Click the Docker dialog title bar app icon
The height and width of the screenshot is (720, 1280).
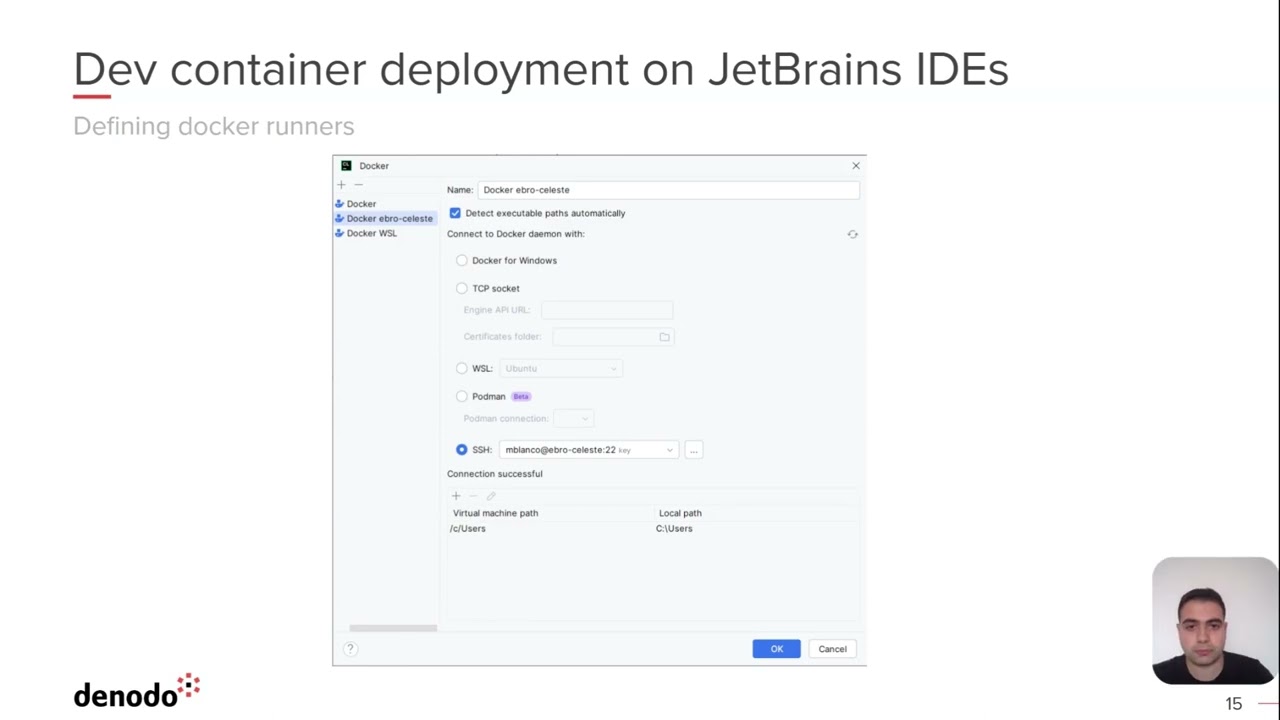[x=346, y=166]
